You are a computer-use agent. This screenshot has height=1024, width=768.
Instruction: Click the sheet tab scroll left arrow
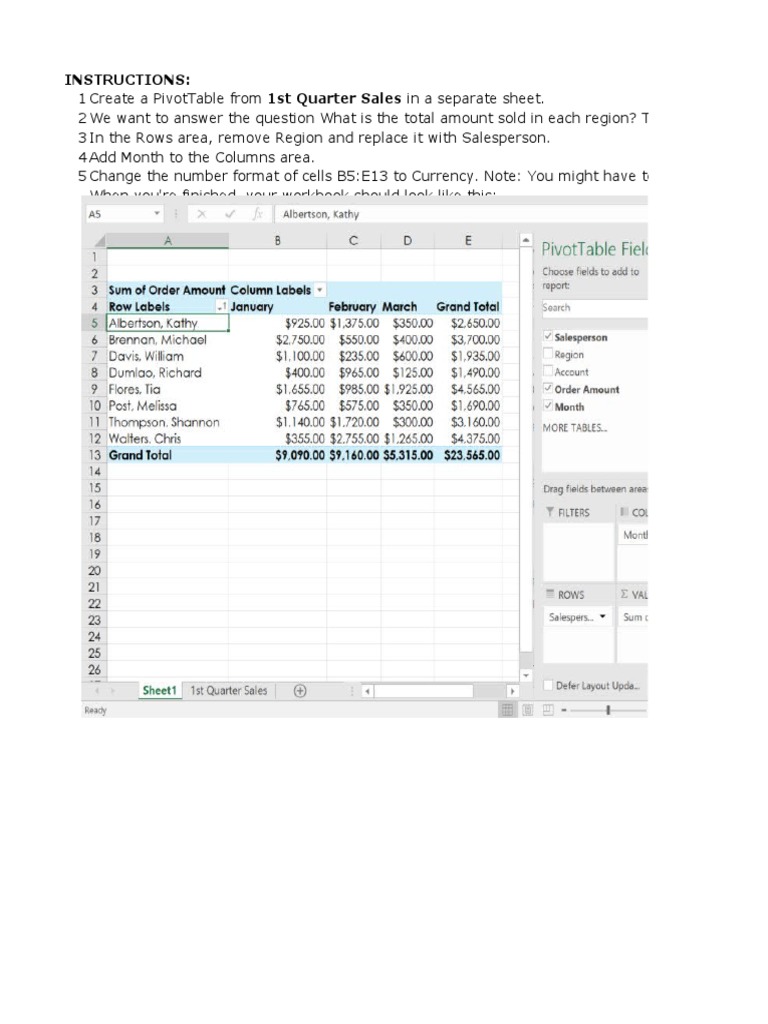(97, 691)
